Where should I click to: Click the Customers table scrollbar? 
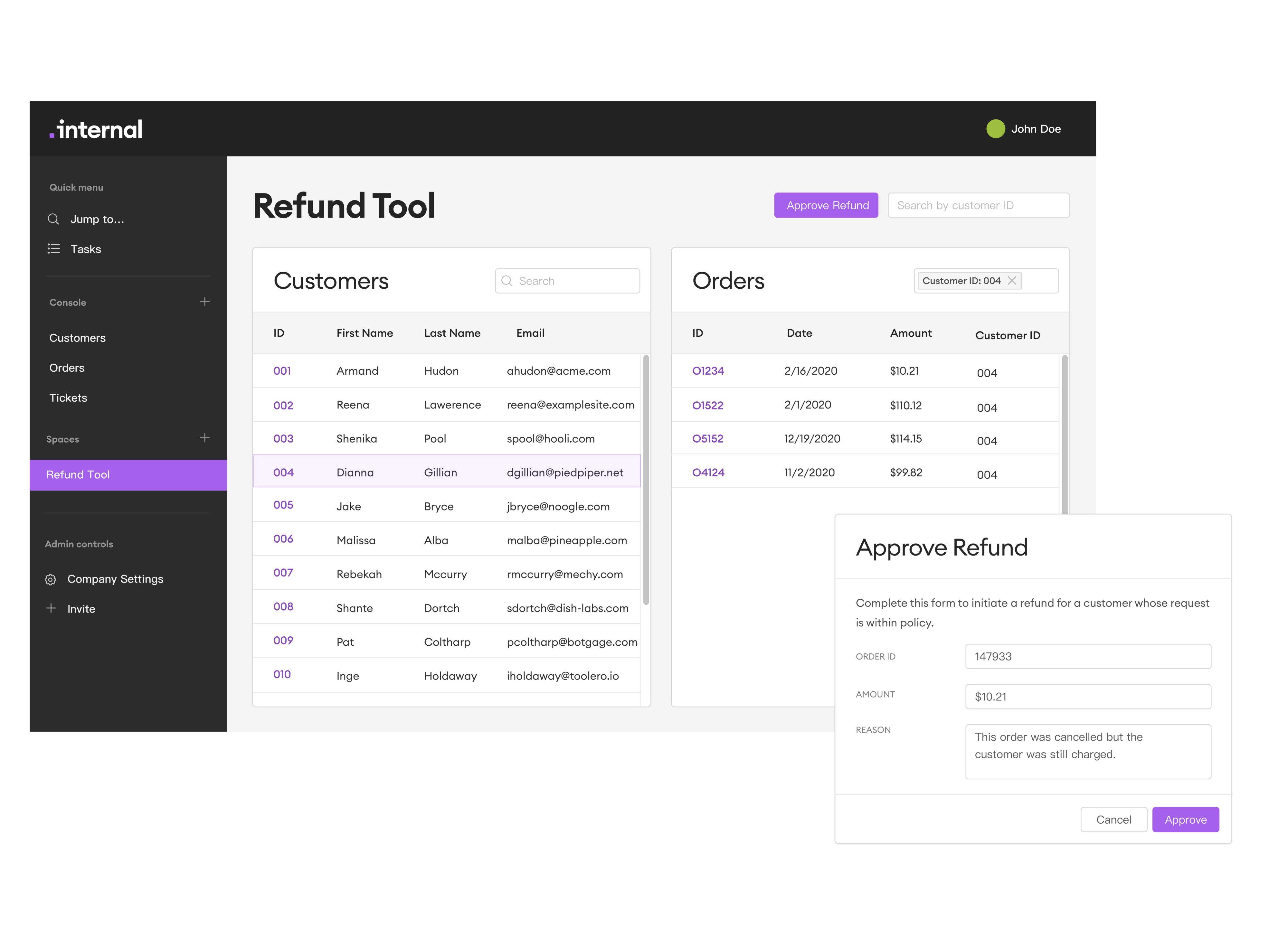pos(646,480)
